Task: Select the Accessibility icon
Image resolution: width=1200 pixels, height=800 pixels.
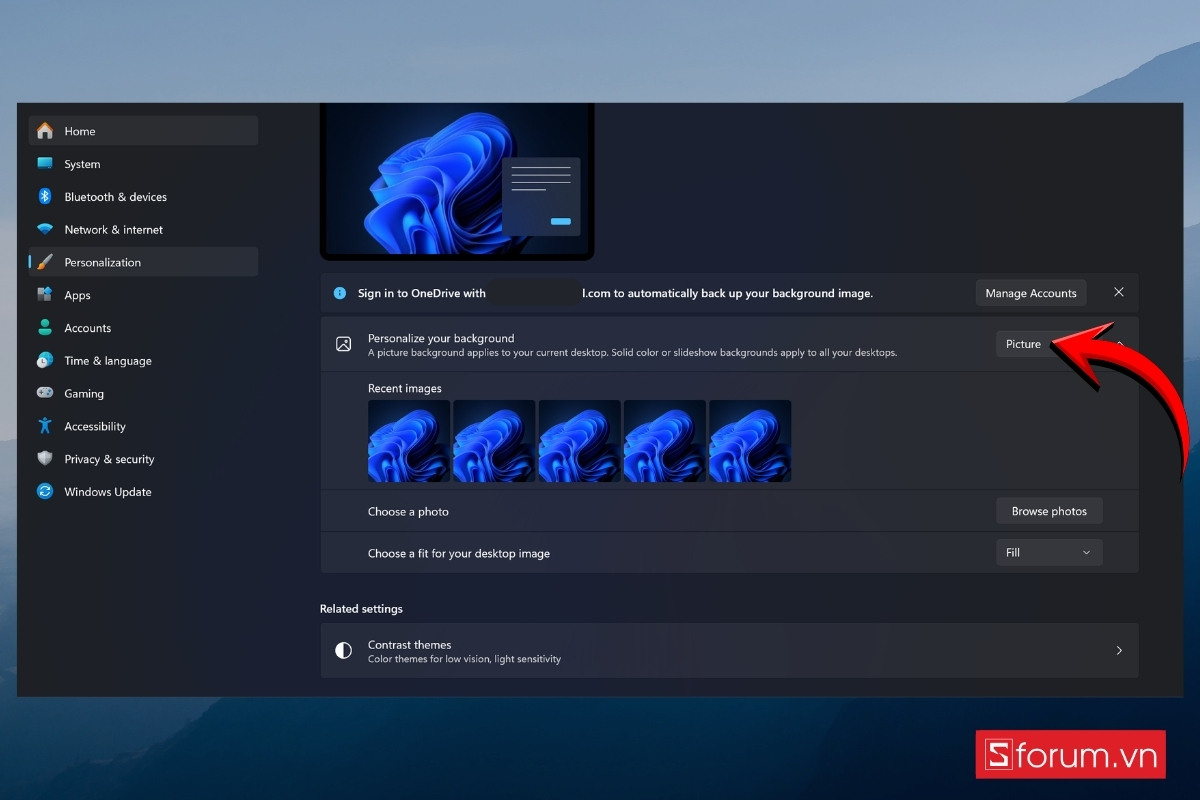Action: click(44, 426)
